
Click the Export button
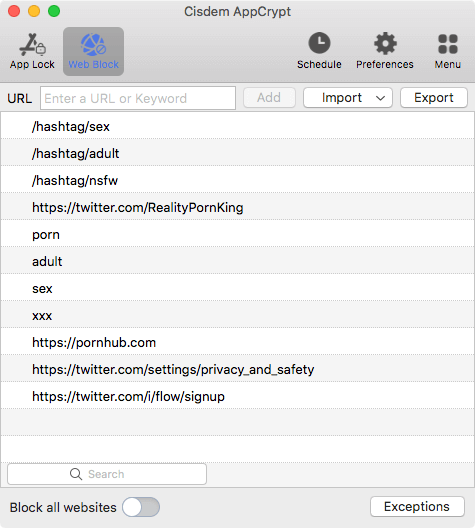[x=434, y=98]
